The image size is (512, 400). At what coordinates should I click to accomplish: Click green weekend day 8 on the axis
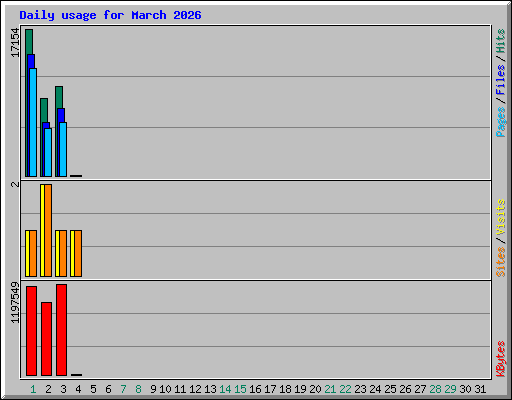pyautogui.click(x=138, y=389)
